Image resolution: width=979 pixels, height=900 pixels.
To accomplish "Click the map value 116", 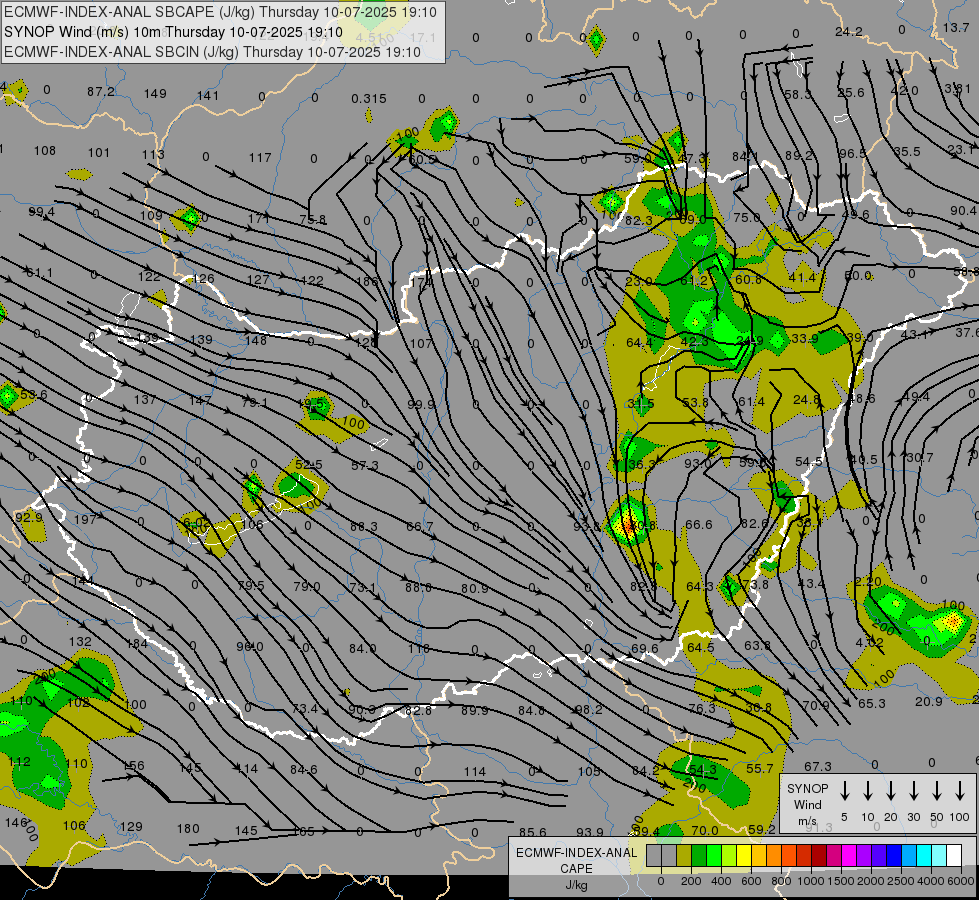I will click(418, 648).
